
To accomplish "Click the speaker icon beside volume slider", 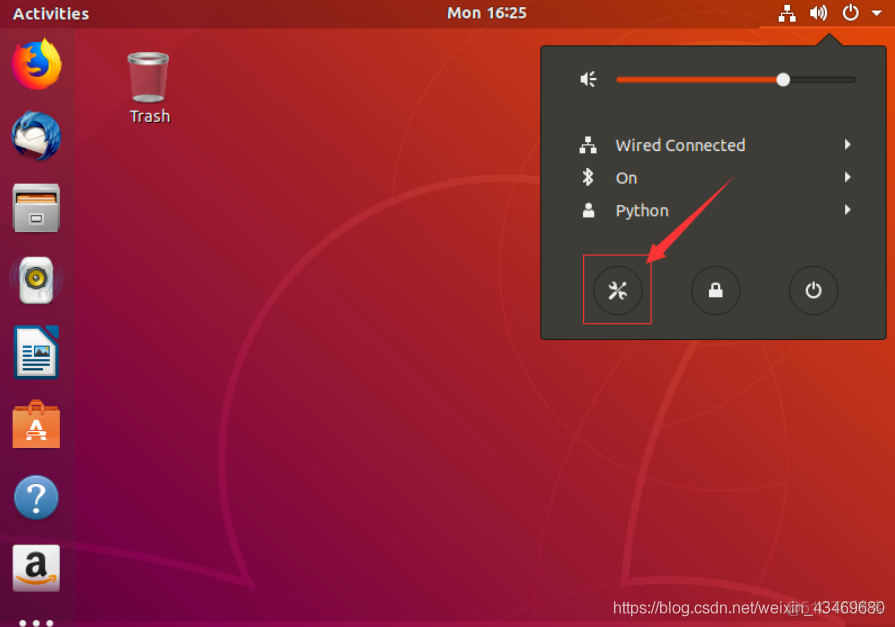I will click(x=588, y=79).
